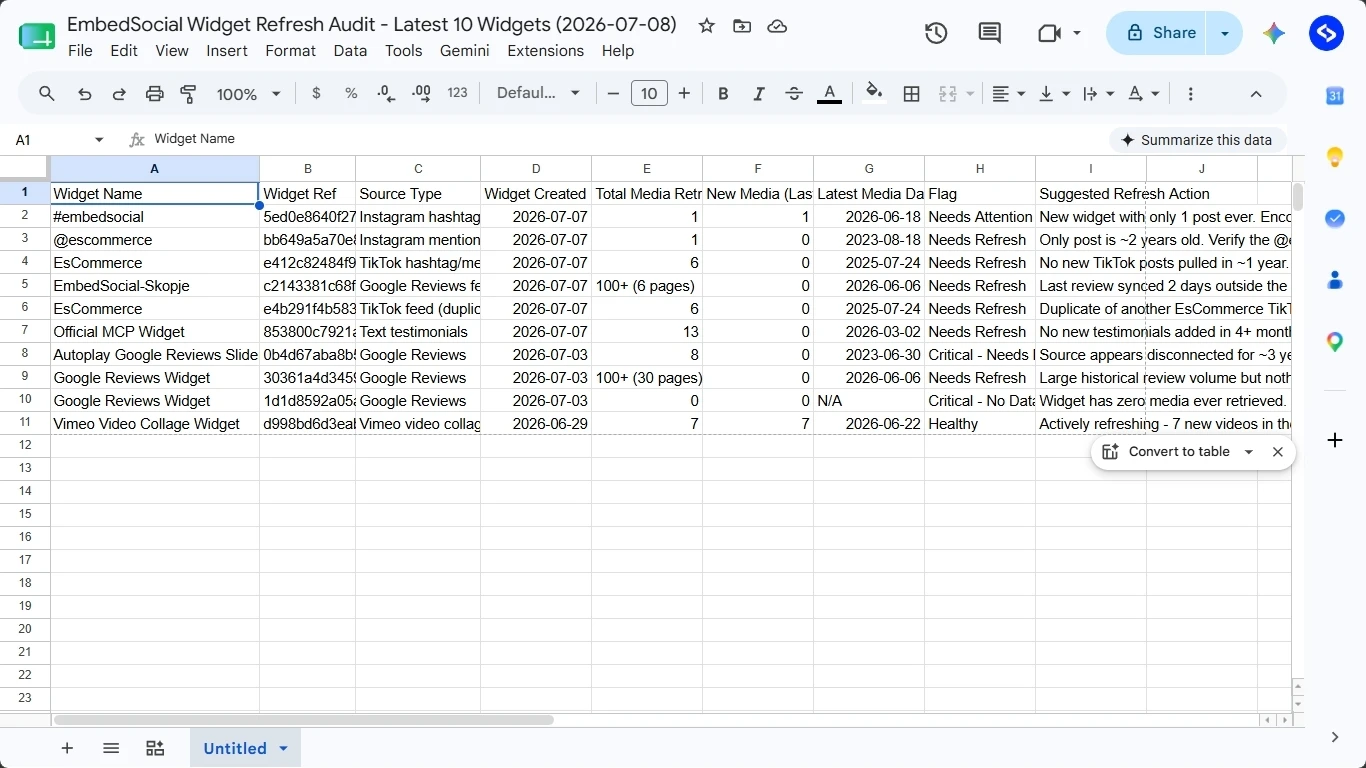Decrease decimal places
1366x768 pixels.
[x=386, y=93]
